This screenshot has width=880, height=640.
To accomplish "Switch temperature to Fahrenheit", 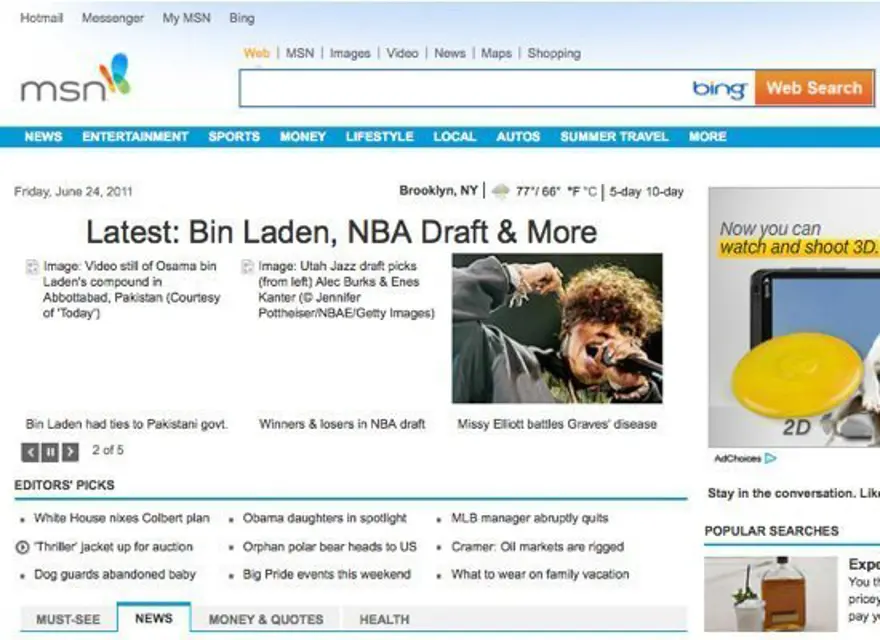I will [x=574, y=192].
